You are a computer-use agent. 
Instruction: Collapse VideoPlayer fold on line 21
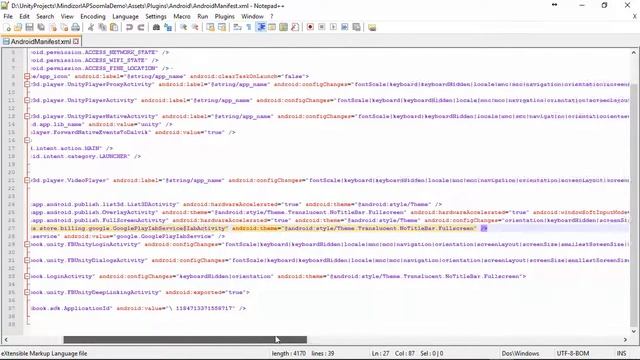pyautogui.click(x=27, y=180)
